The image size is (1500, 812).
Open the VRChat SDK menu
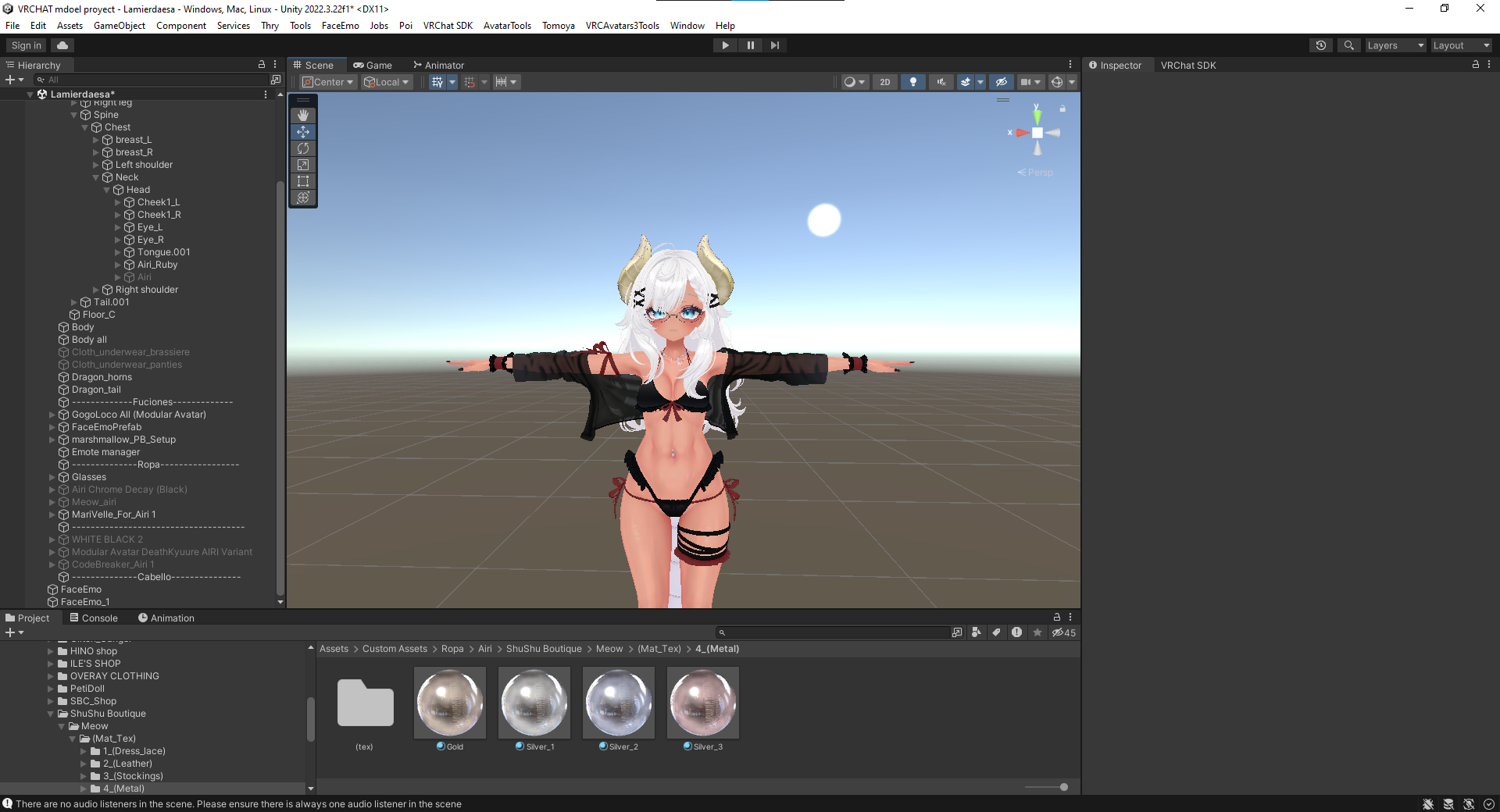click(448, 26)
